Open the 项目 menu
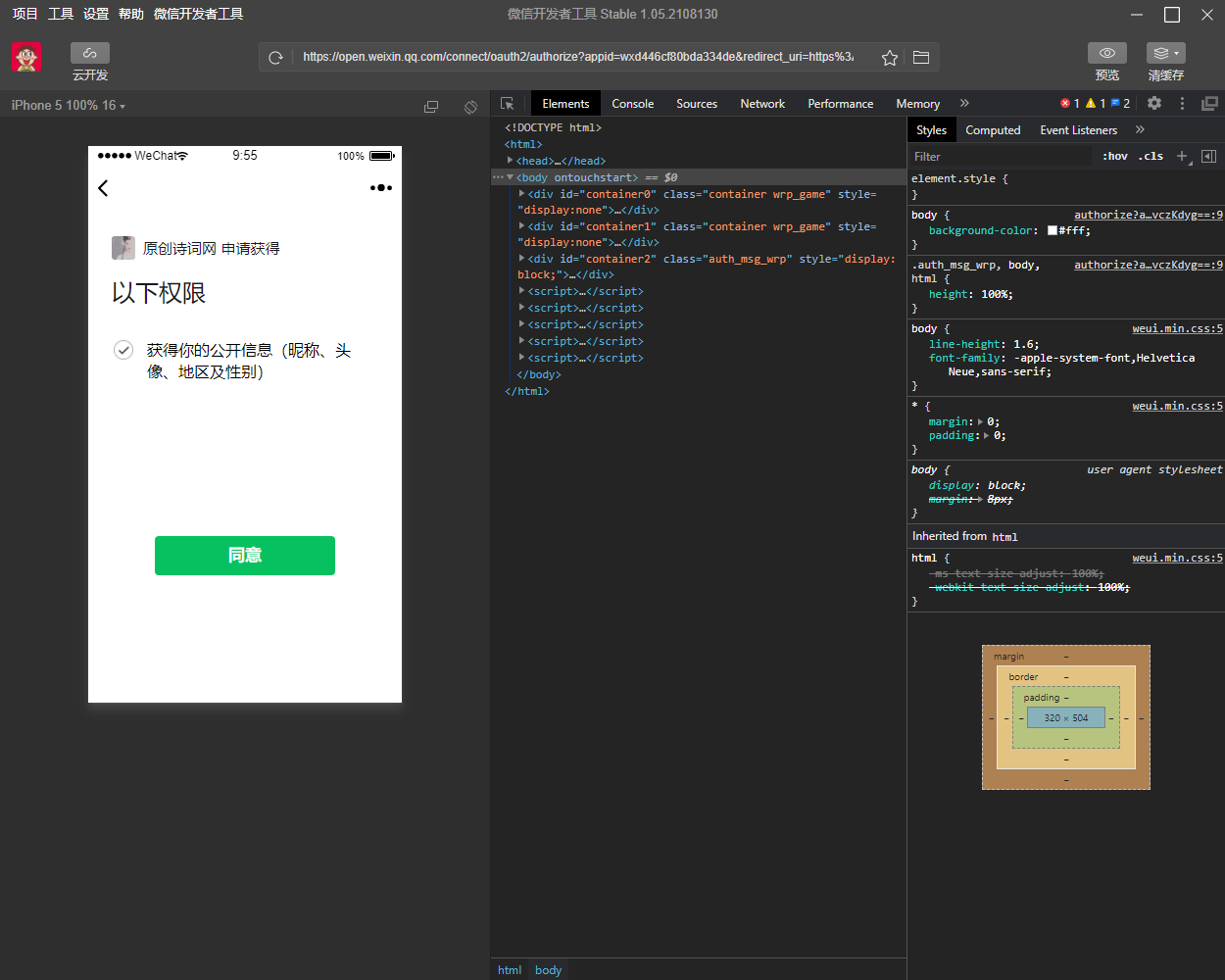 tap(24, 14)
